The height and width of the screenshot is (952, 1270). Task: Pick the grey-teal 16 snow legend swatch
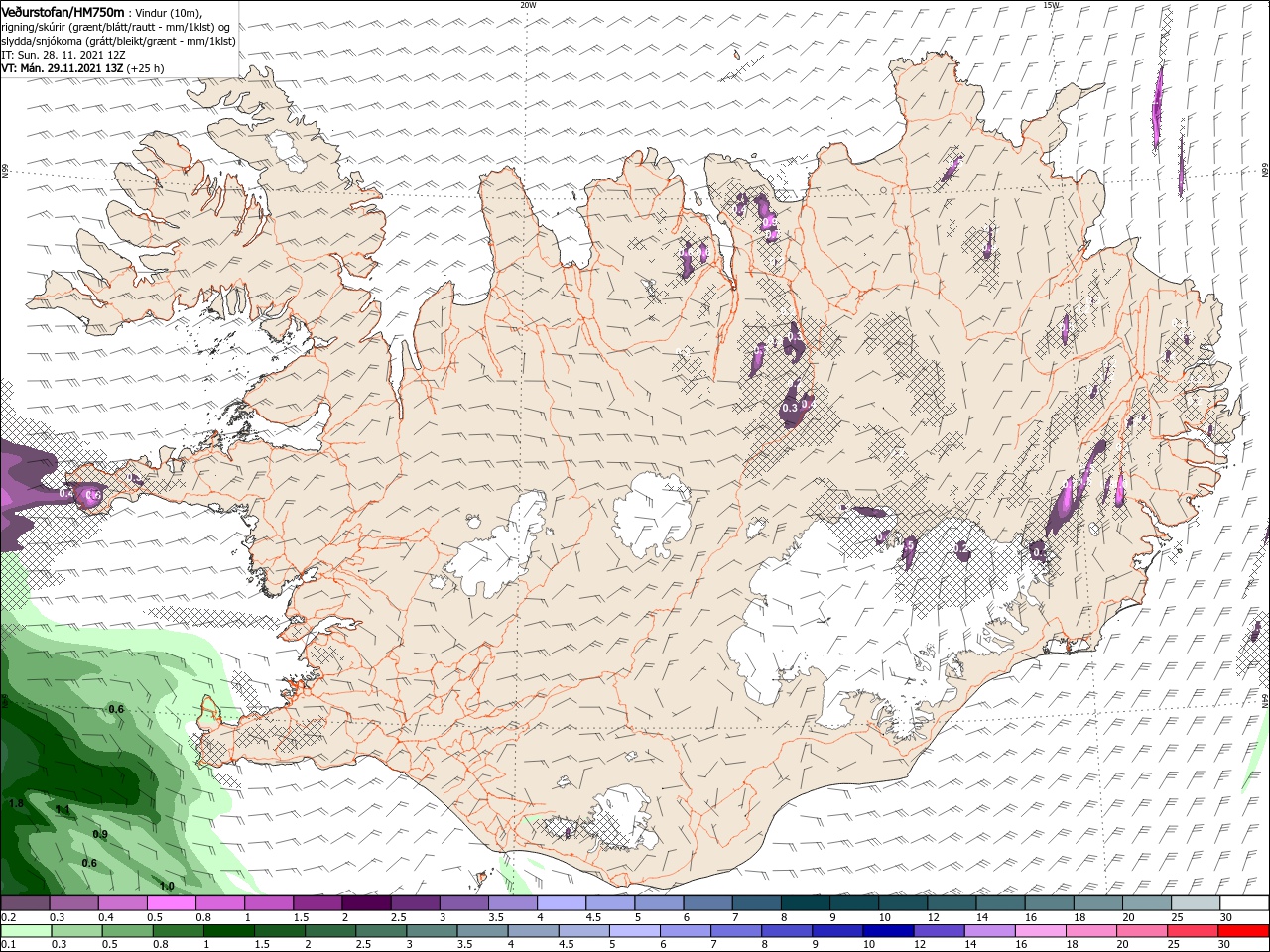[1050, 903]
